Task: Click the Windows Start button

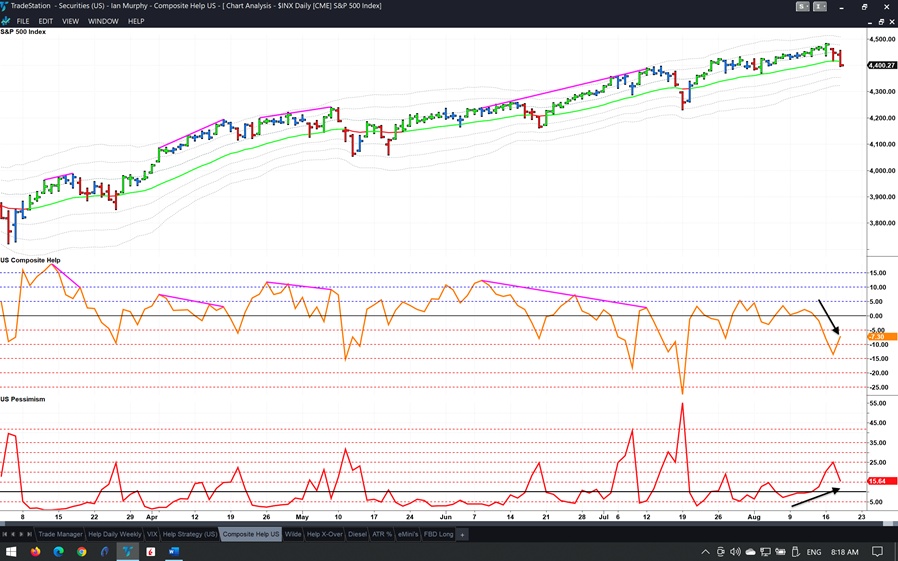Action: pos(11,551)
